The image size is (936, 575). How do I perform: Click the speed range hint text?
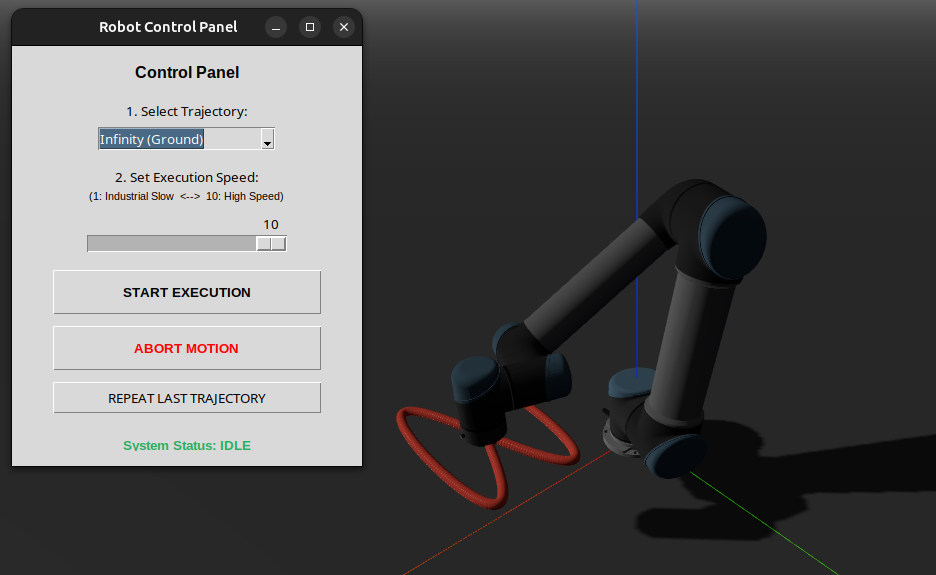(186, 196)
